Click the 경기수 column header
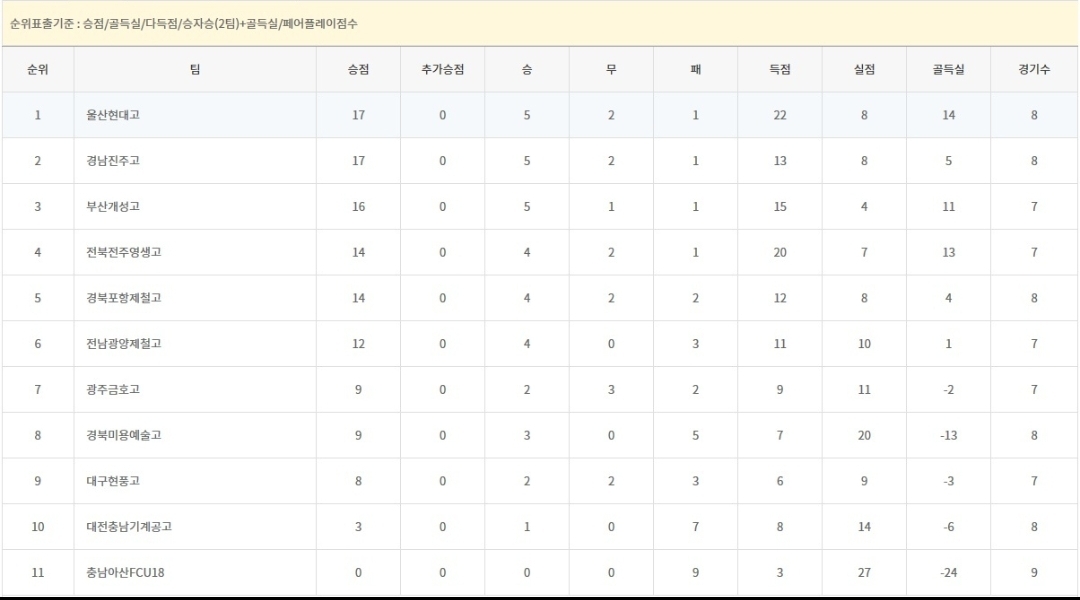 1034,70
